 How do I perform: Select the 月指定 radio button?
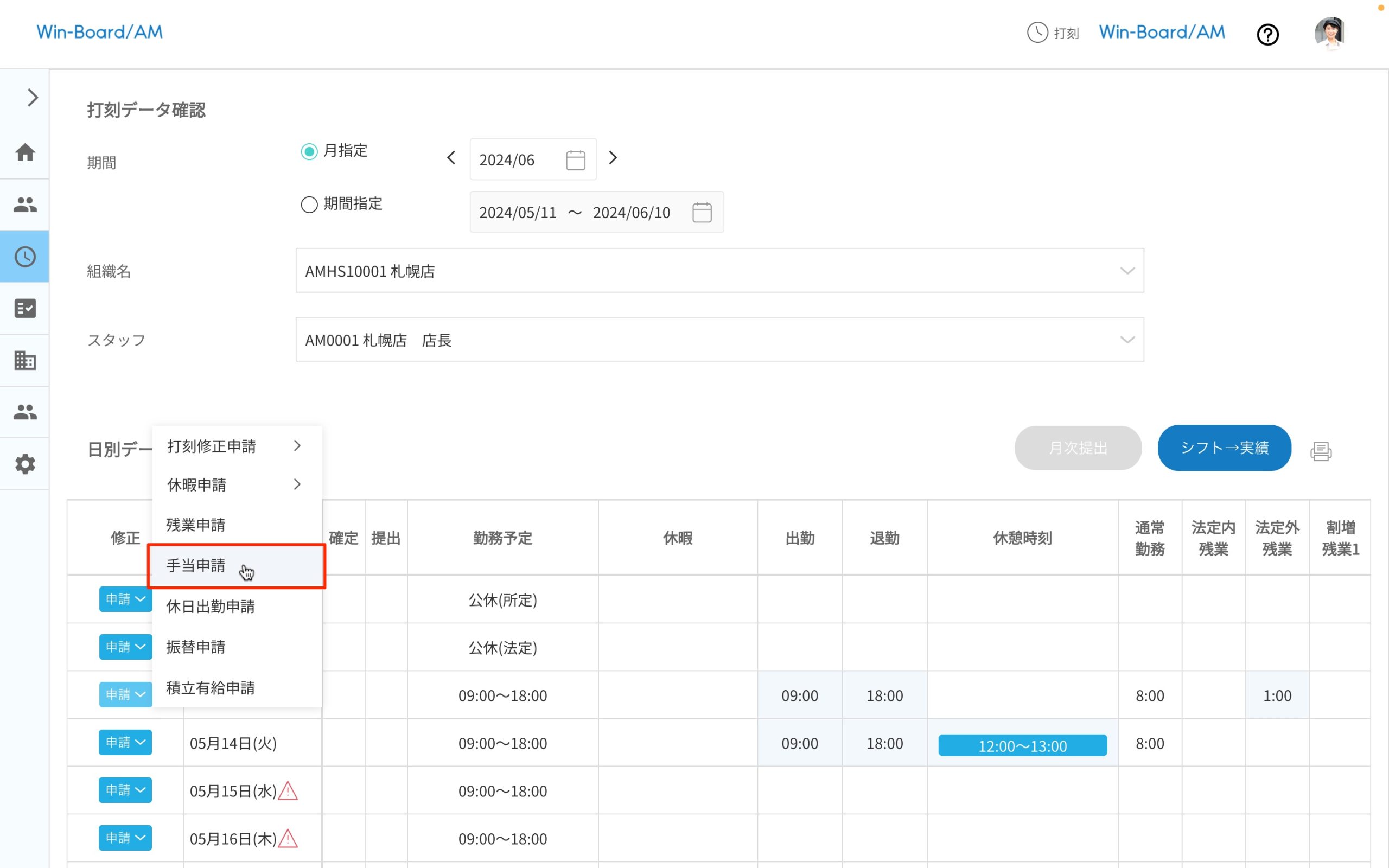[x=309, y=151]
